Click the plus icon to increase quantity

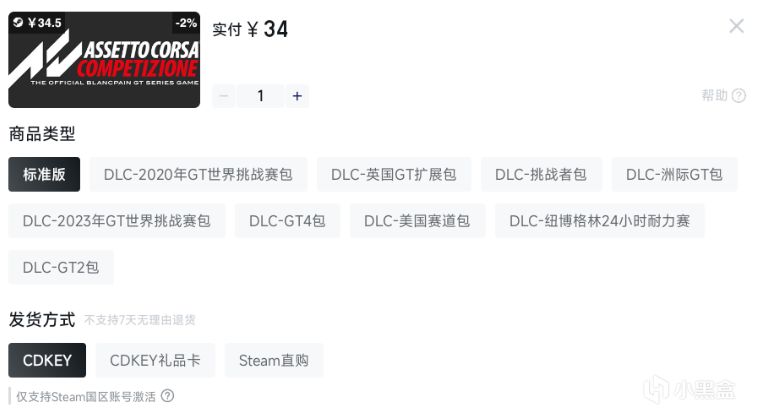coord(297,96)
